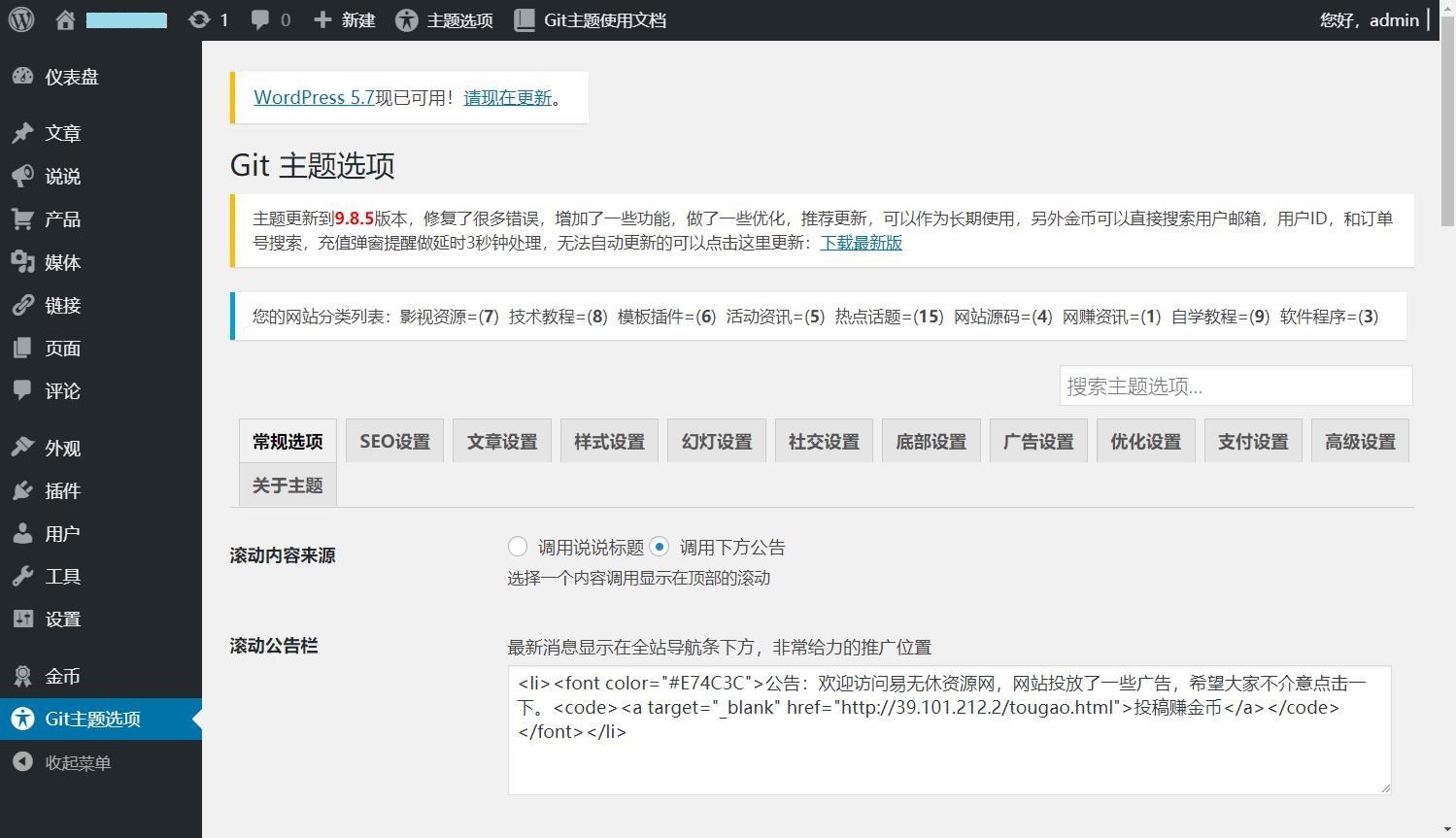
Task: Open the 插件 plugins menu
Action: (x=62, y=490)
